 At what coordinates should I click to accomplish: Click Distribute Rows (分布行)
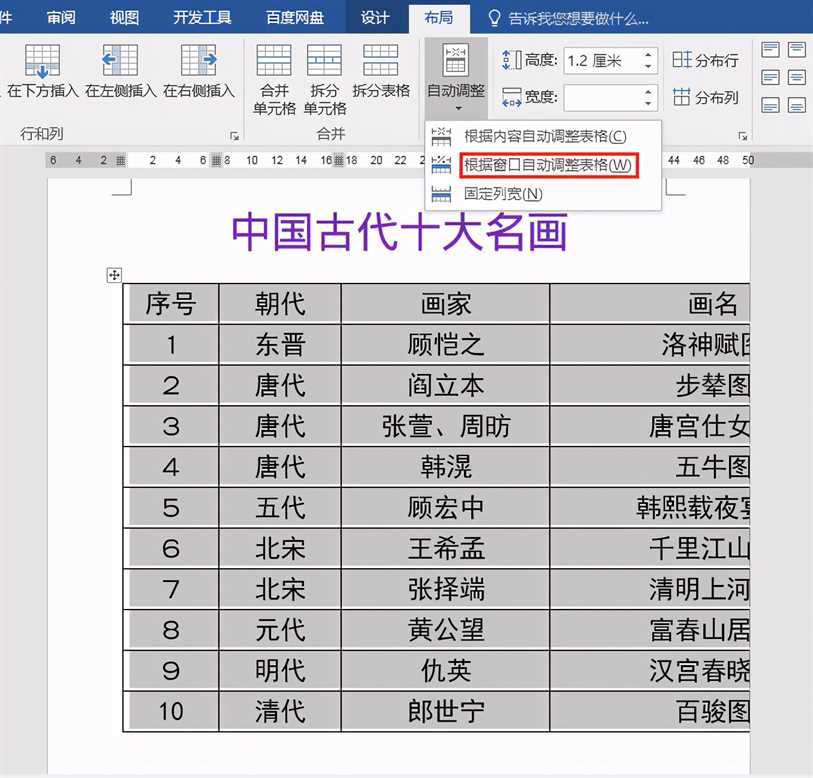pos(705,60)
